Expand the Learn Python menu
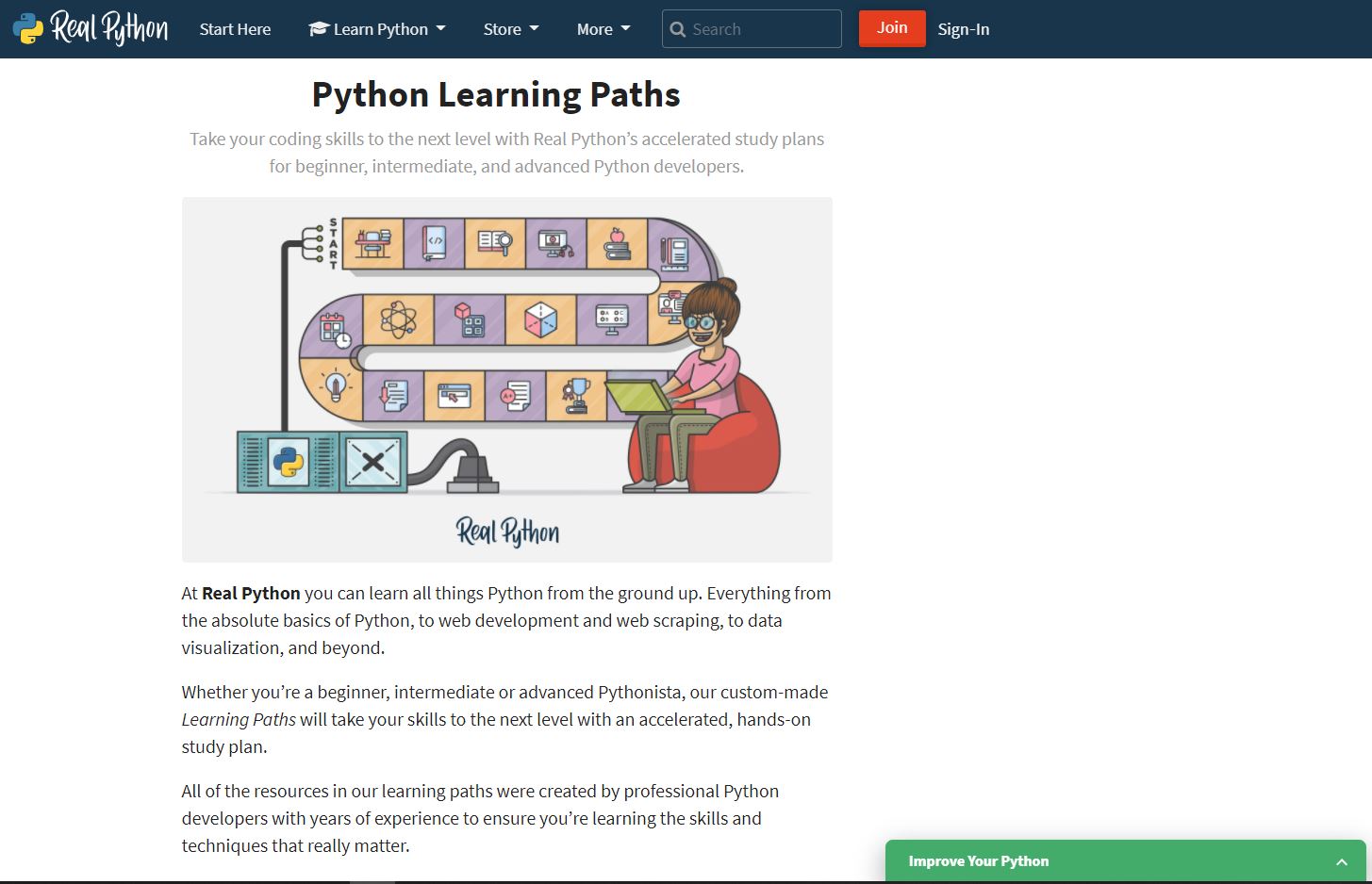 pyautogui.click(x=377, y=29)
